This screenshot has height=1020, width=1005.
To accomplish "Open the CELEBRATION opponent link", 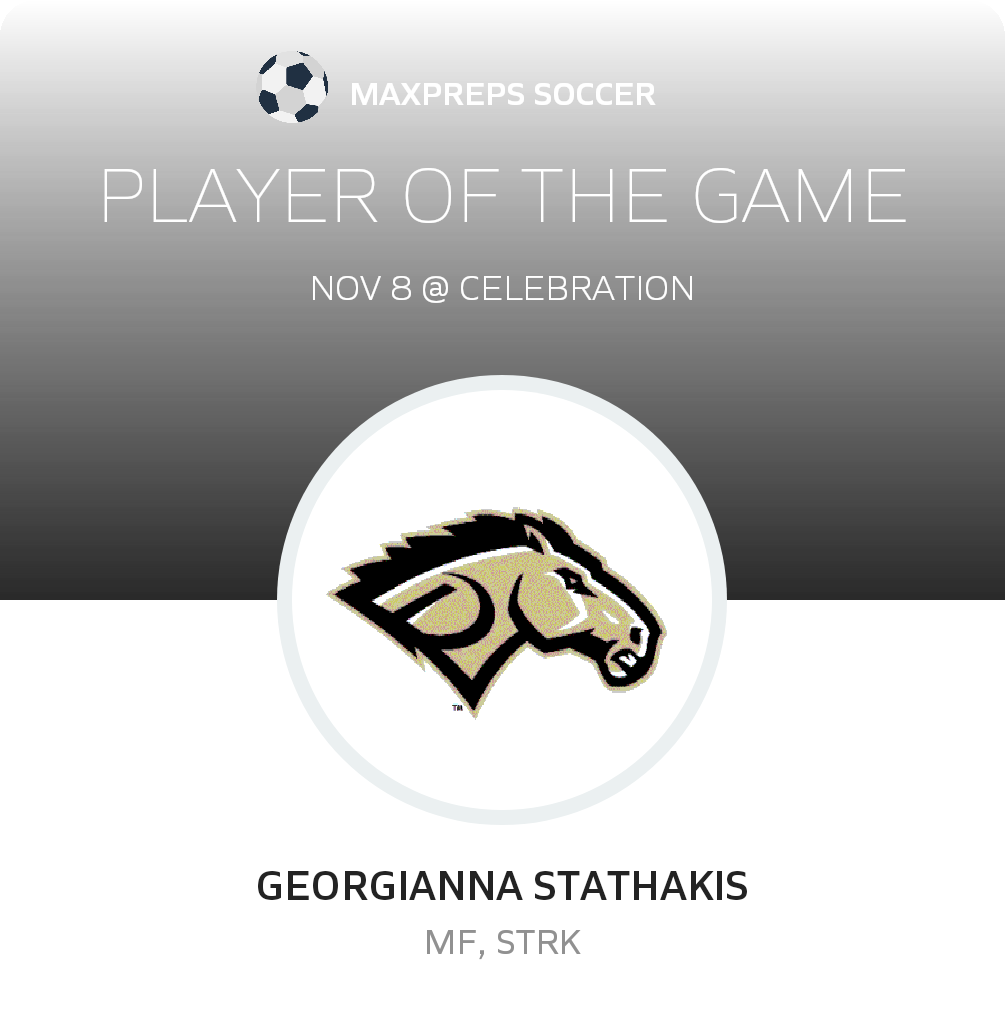I will click(576, 289).
